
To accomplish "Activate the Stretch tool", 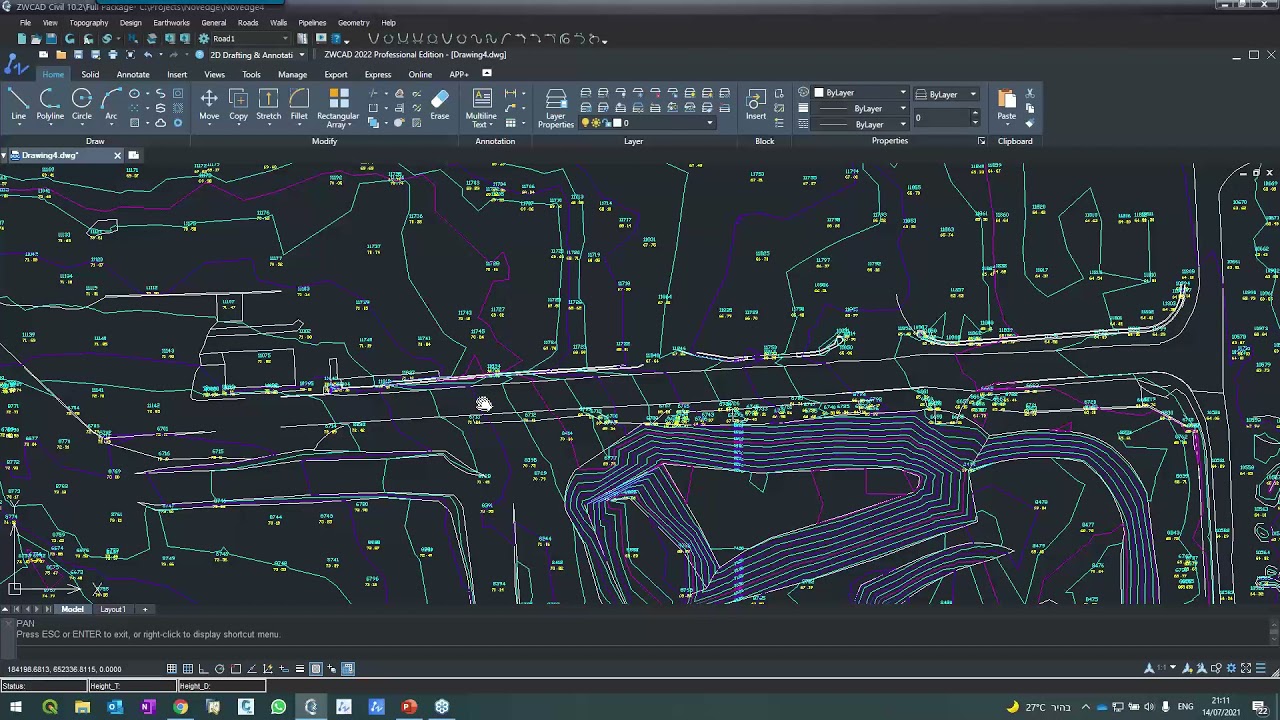I will [x=269, y=105].
